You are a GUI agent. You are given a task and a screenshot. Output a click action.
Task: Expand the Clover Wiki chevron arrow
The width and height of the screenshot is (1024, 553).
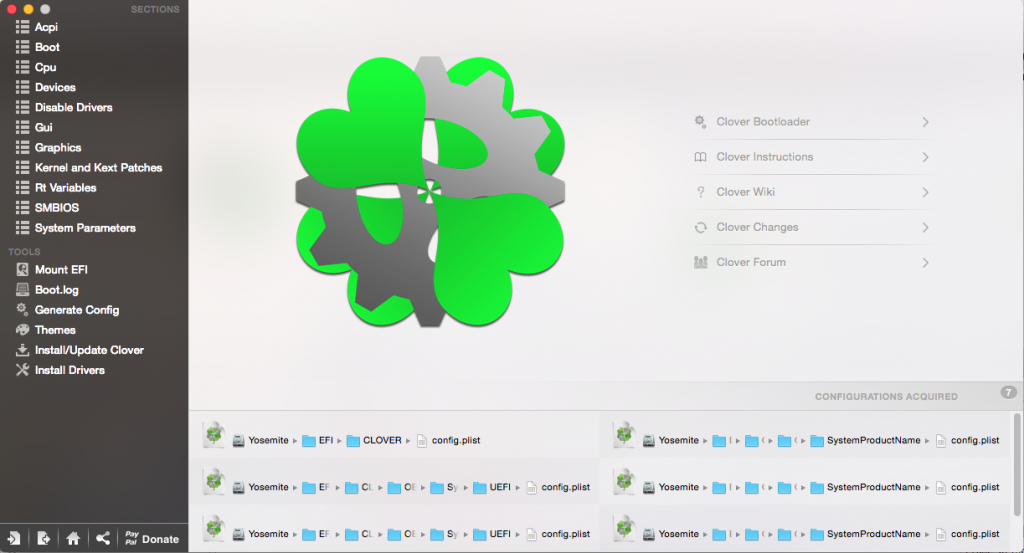(x=925, y=192)
